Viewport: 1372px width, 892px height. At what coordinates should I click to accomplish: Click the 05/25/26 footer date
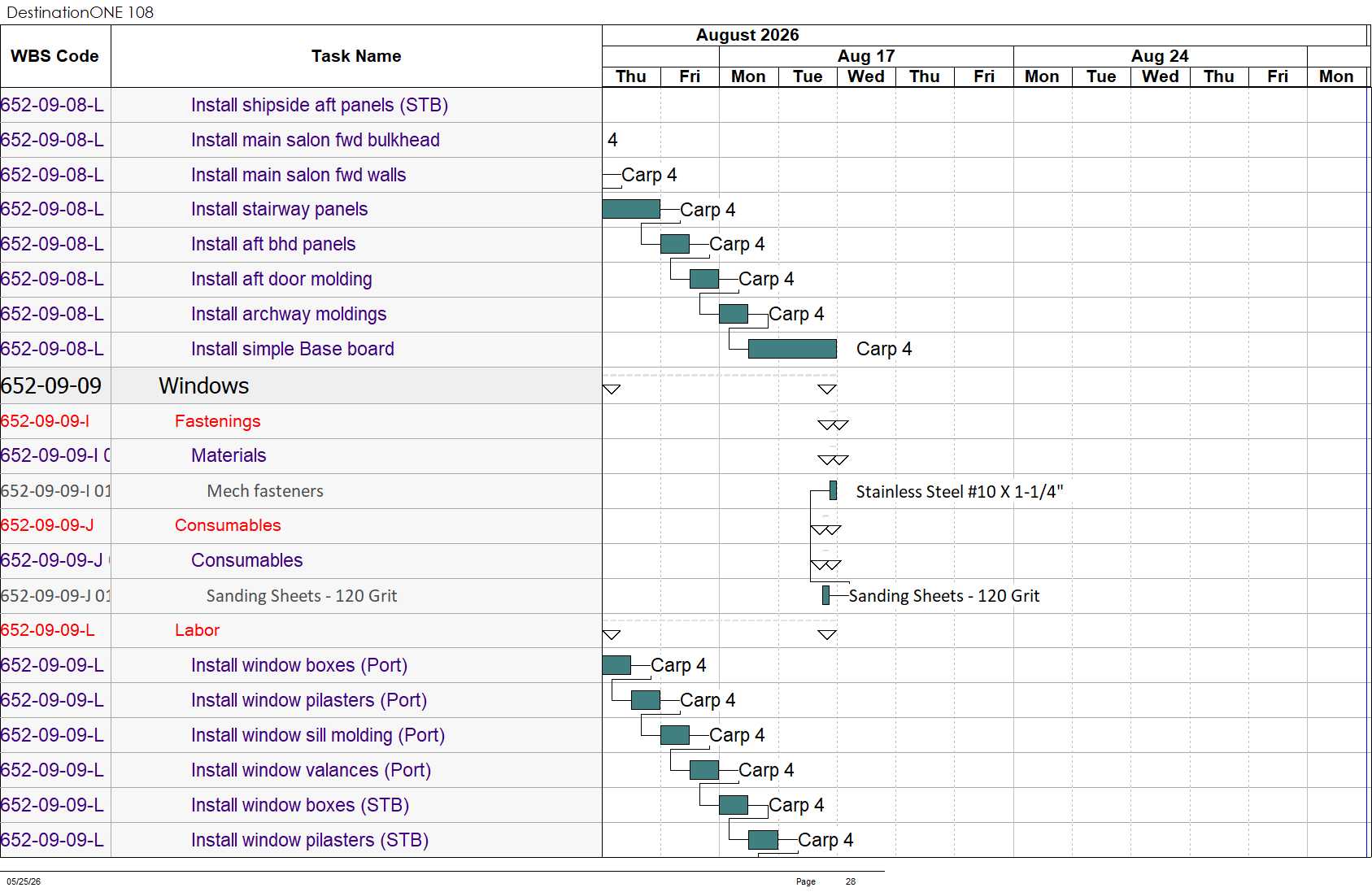pos(24,881)
